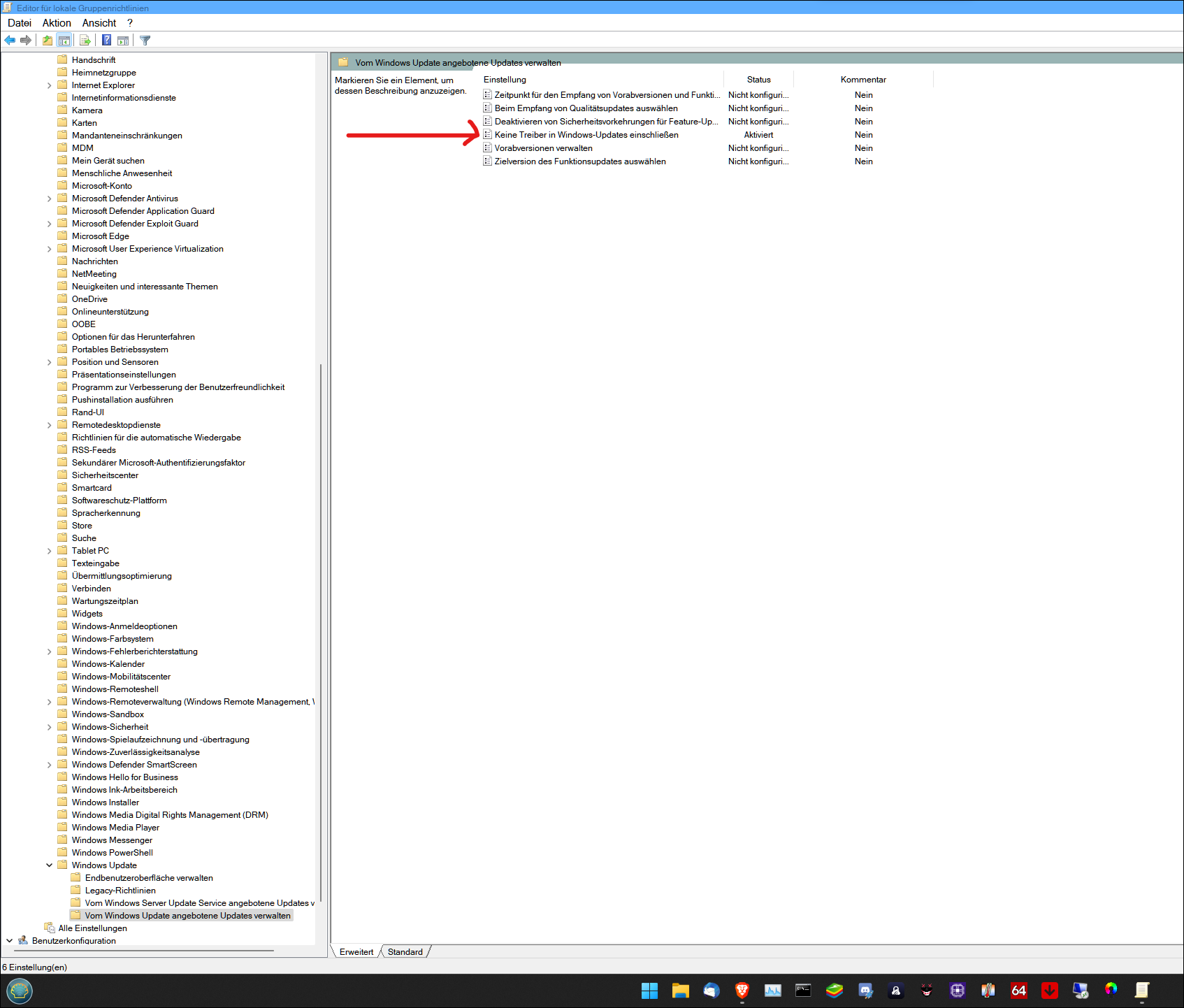Image resolution: width=1184 pixels, height=1008 pixels.
Task: Select the 'Endbenutzeroberfläche verwalten' folder
Action: coord(149,878)
